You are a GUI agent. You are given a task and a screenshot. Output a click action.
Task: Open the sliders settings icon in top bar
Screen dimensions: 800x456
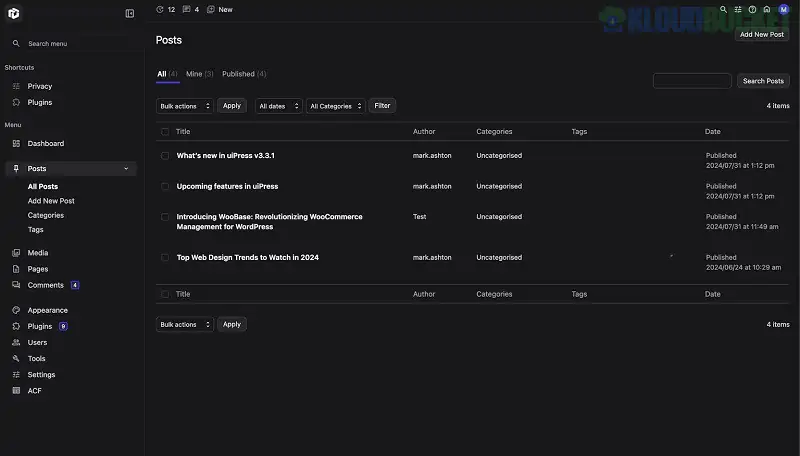[738, 9]
